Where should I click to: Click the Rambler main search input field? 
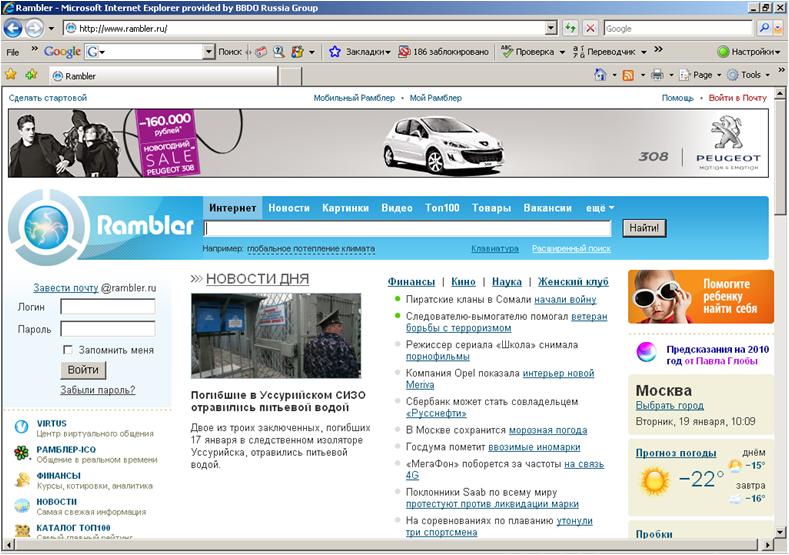coord(407,228)
